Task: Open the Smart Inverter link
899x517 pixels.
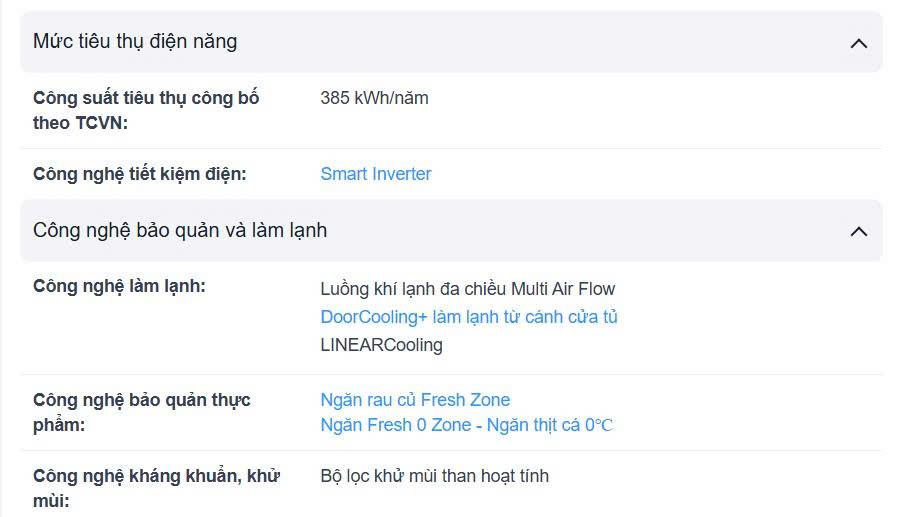Action: [x=375, y=174]
